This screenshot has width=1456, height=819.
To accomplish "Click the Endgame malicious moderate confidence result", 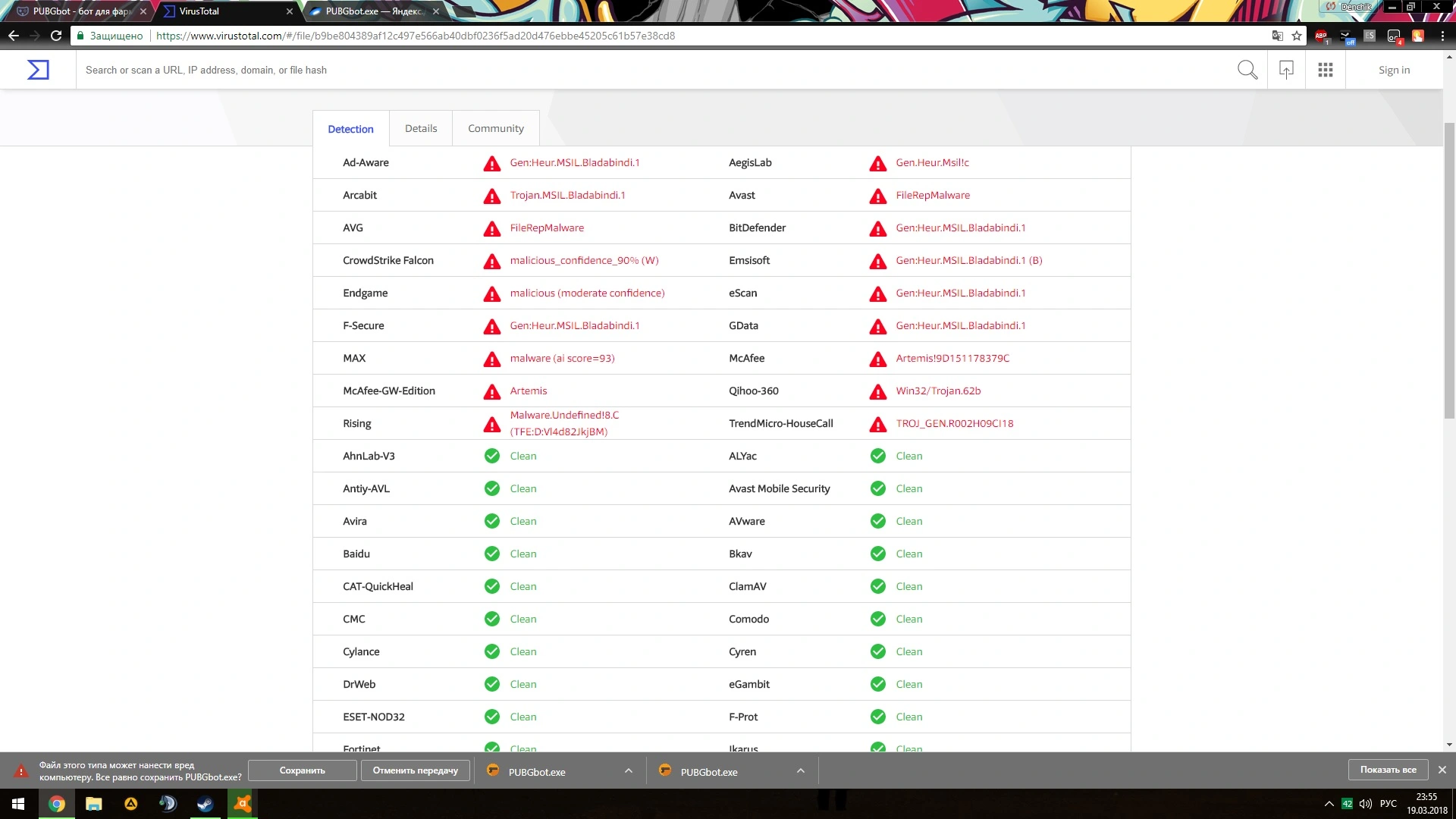I will click(x=587, y=293).
